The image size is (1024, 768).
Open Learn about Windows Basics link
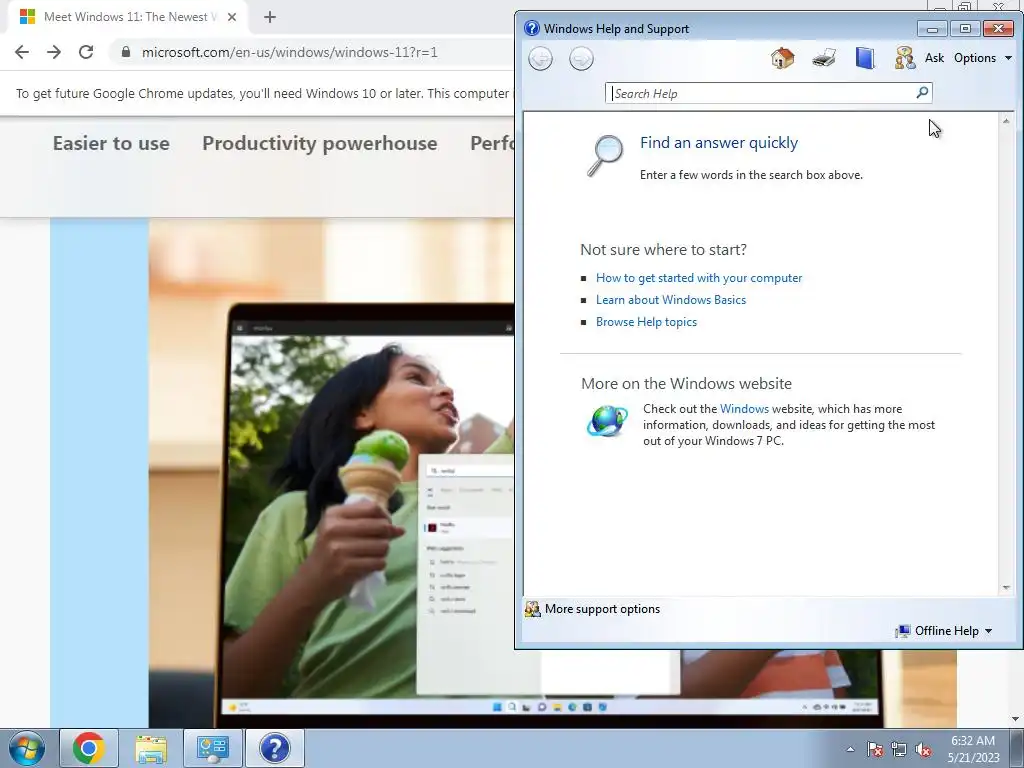pos(671,300)
